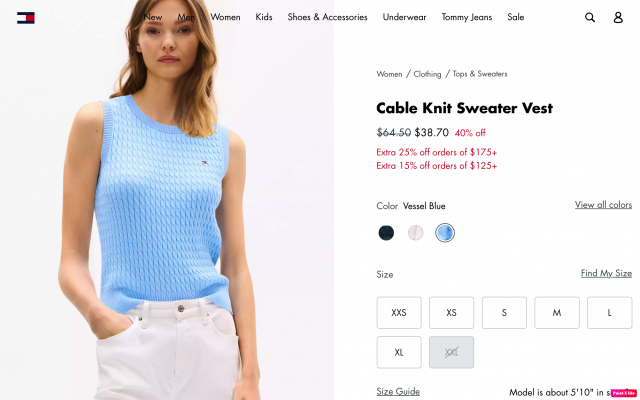The width and height of the screenshot is (640, 400).
Task: Select the white color swatch
Action: (416, 233)
